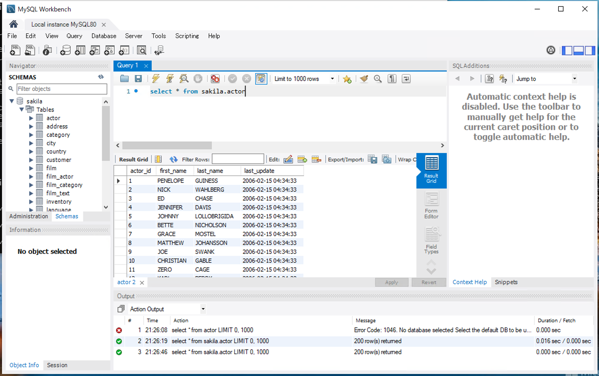The width and height of the screenshot is (599, 376).
Task: Import records from external file icon
Action: 387,159
